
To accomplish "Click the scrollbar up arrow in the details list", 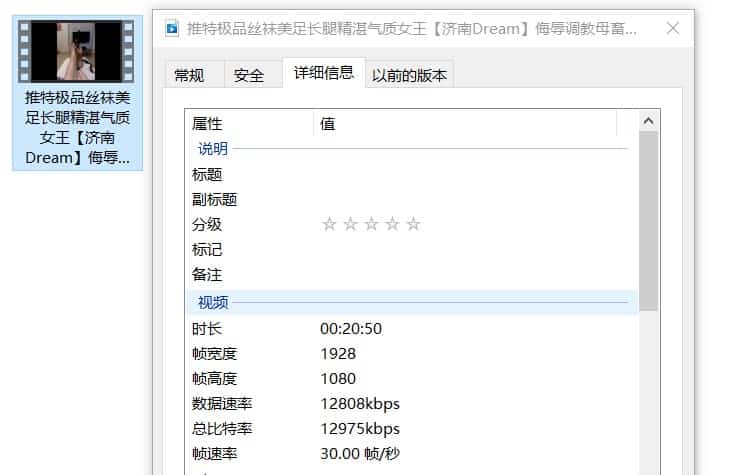I will (x=648, y=122).
